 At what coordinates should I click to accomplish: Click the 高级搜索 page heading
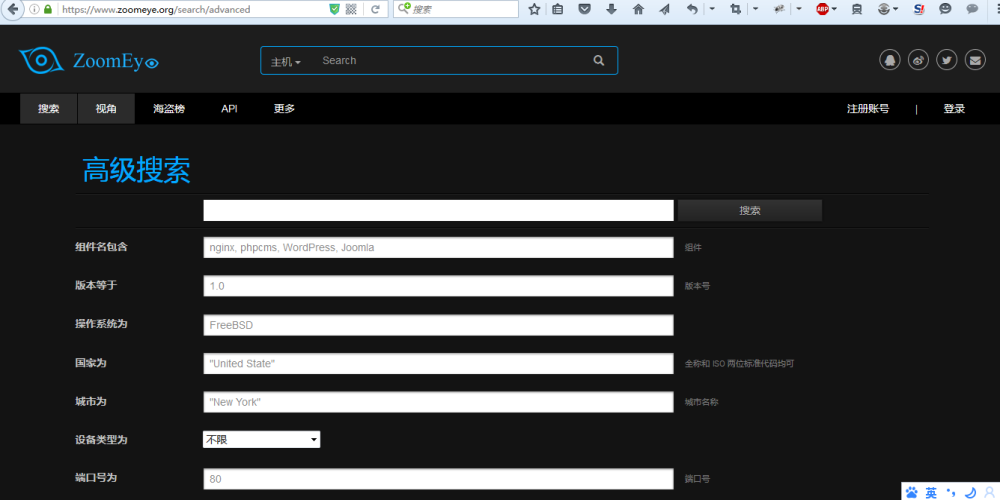click(x=136, y=170)
